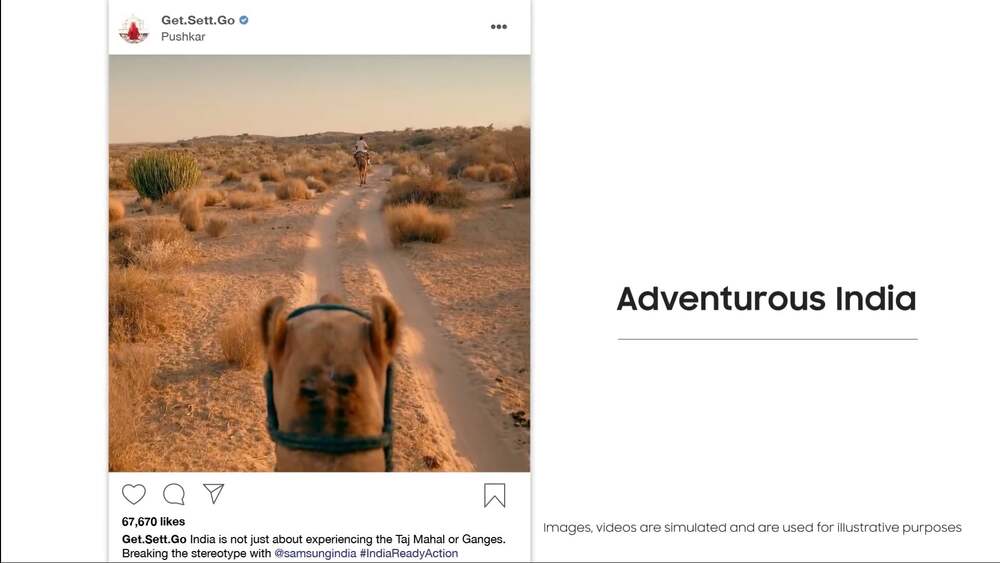Viewport: 1000px width, 563px height.
Task: Click the Get.Sett.Go profile avatar
Action: click(x=133, y=29)
